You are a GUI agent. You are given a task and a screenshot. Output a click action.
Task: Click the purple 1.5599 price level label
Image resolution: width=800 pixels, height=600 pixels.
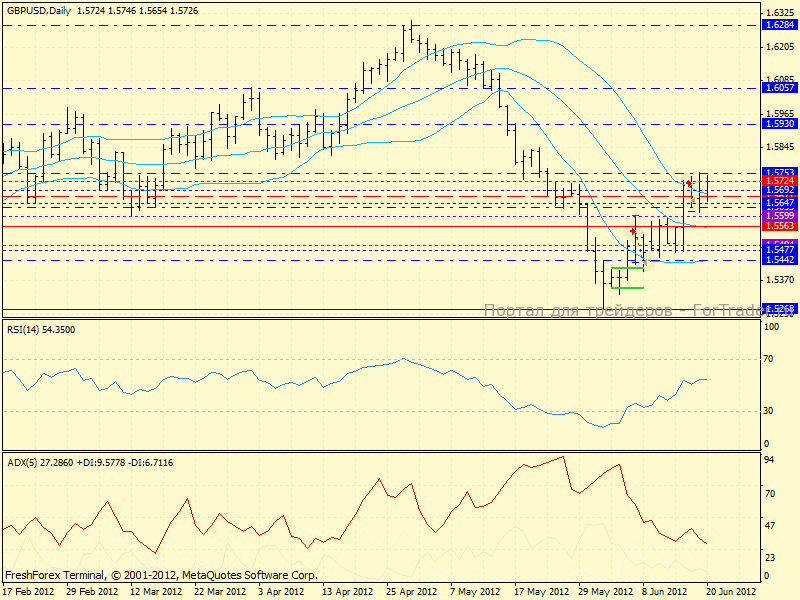tap(778, 215)
